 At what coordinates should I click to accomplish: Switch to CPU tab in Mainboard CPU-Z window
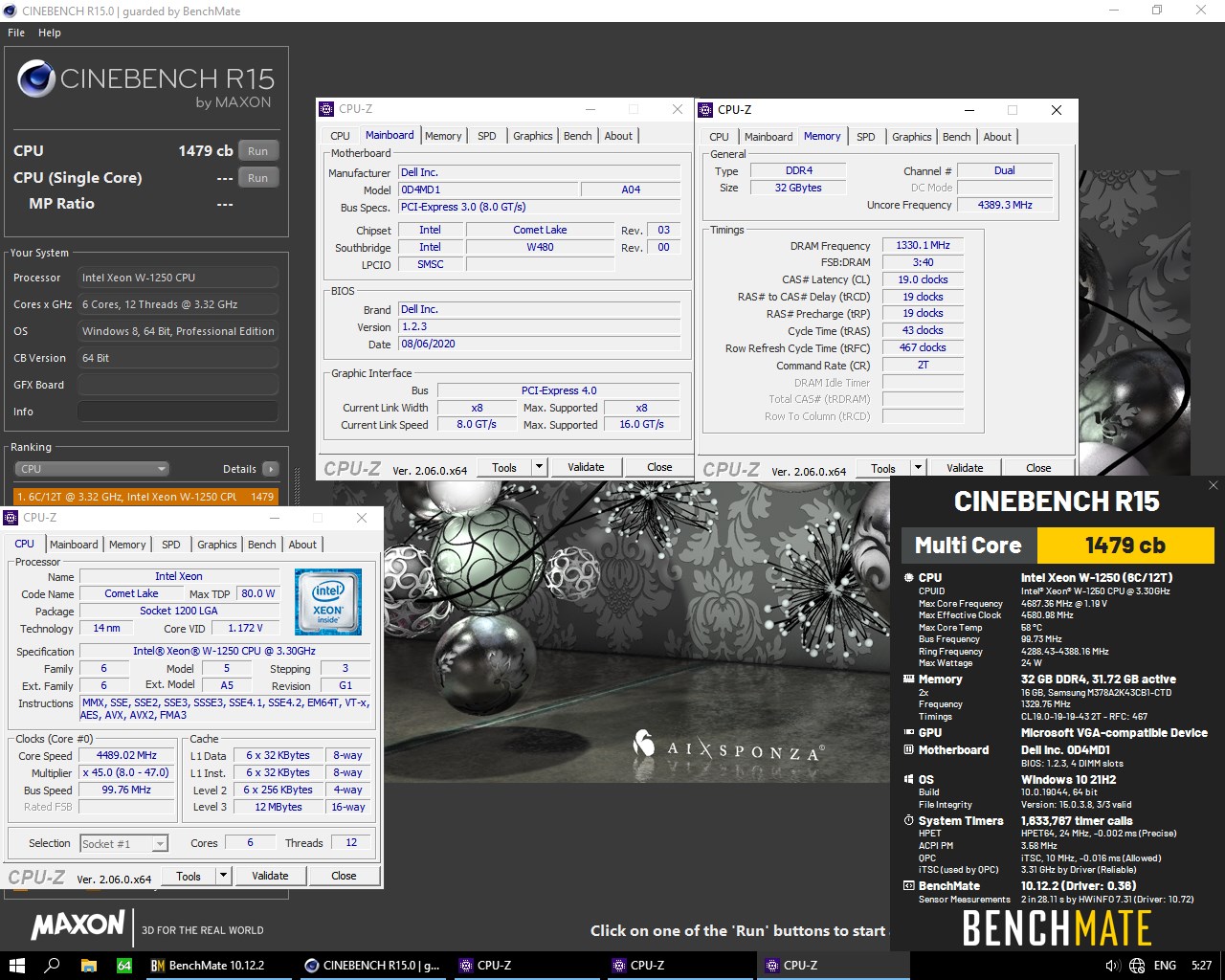(340, 136)
